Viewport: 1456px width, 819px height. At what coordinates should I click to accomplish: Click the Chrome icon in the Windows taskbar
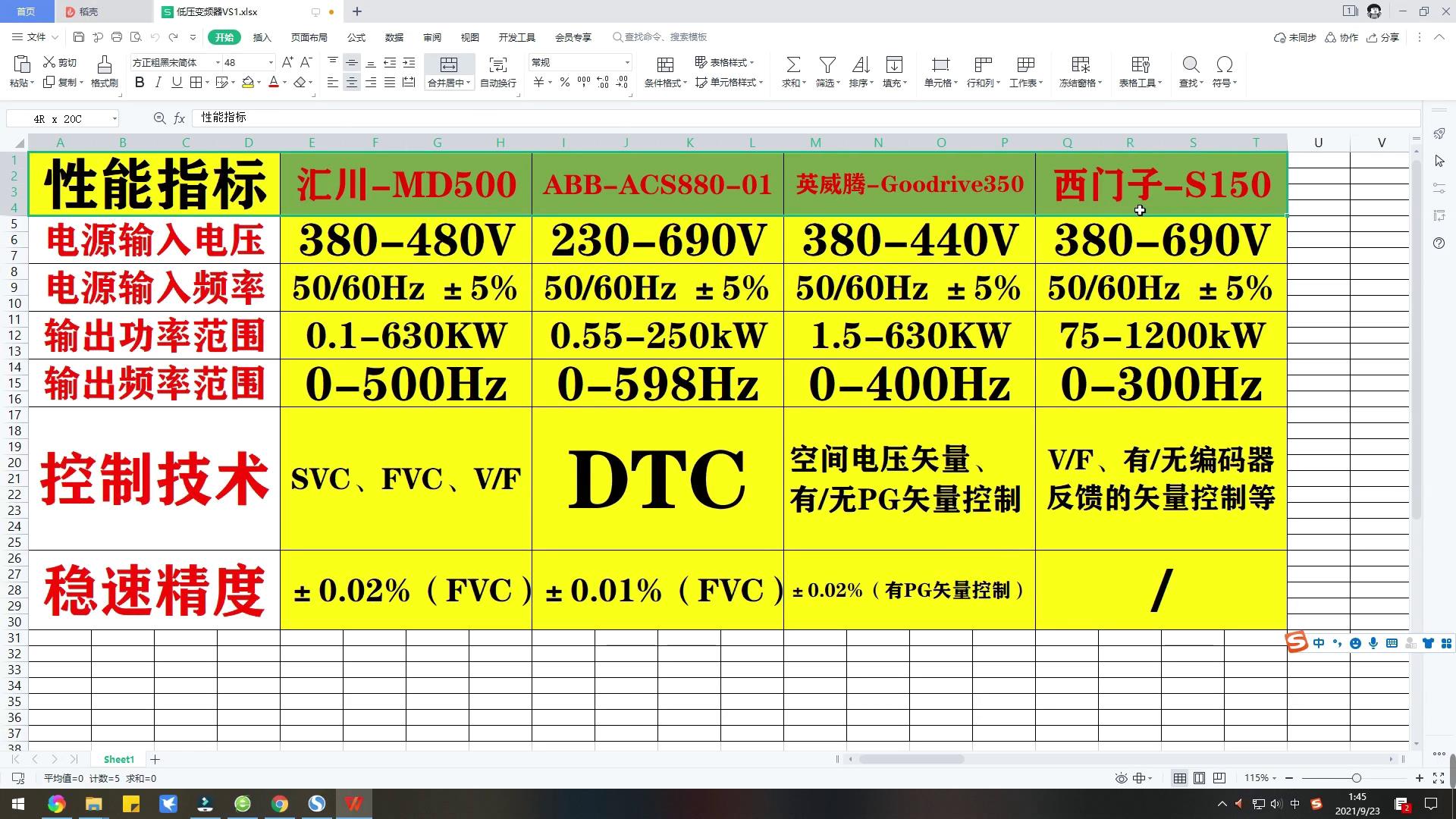(280, 804)
